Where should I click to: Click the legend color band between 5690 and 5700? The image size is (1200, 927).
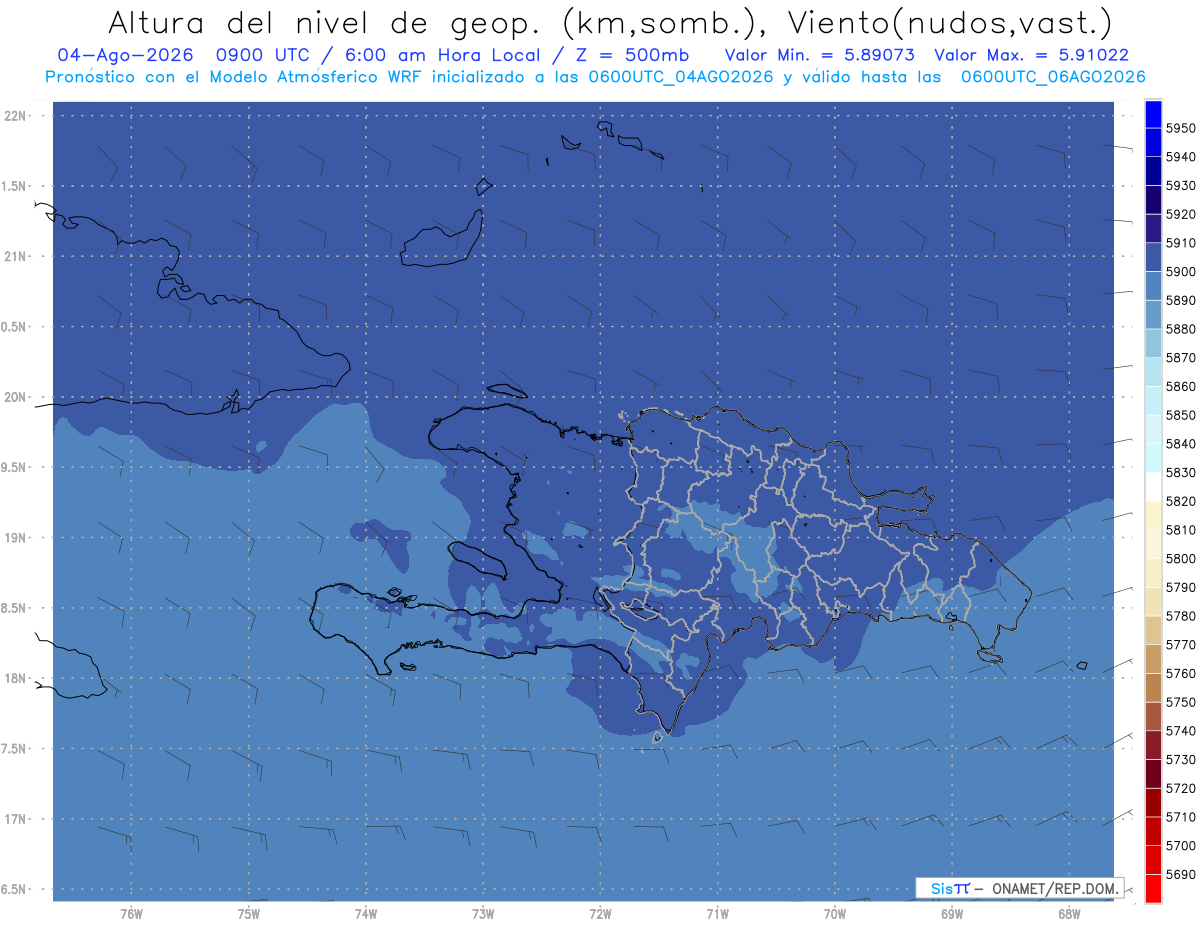pos(1153,860)
